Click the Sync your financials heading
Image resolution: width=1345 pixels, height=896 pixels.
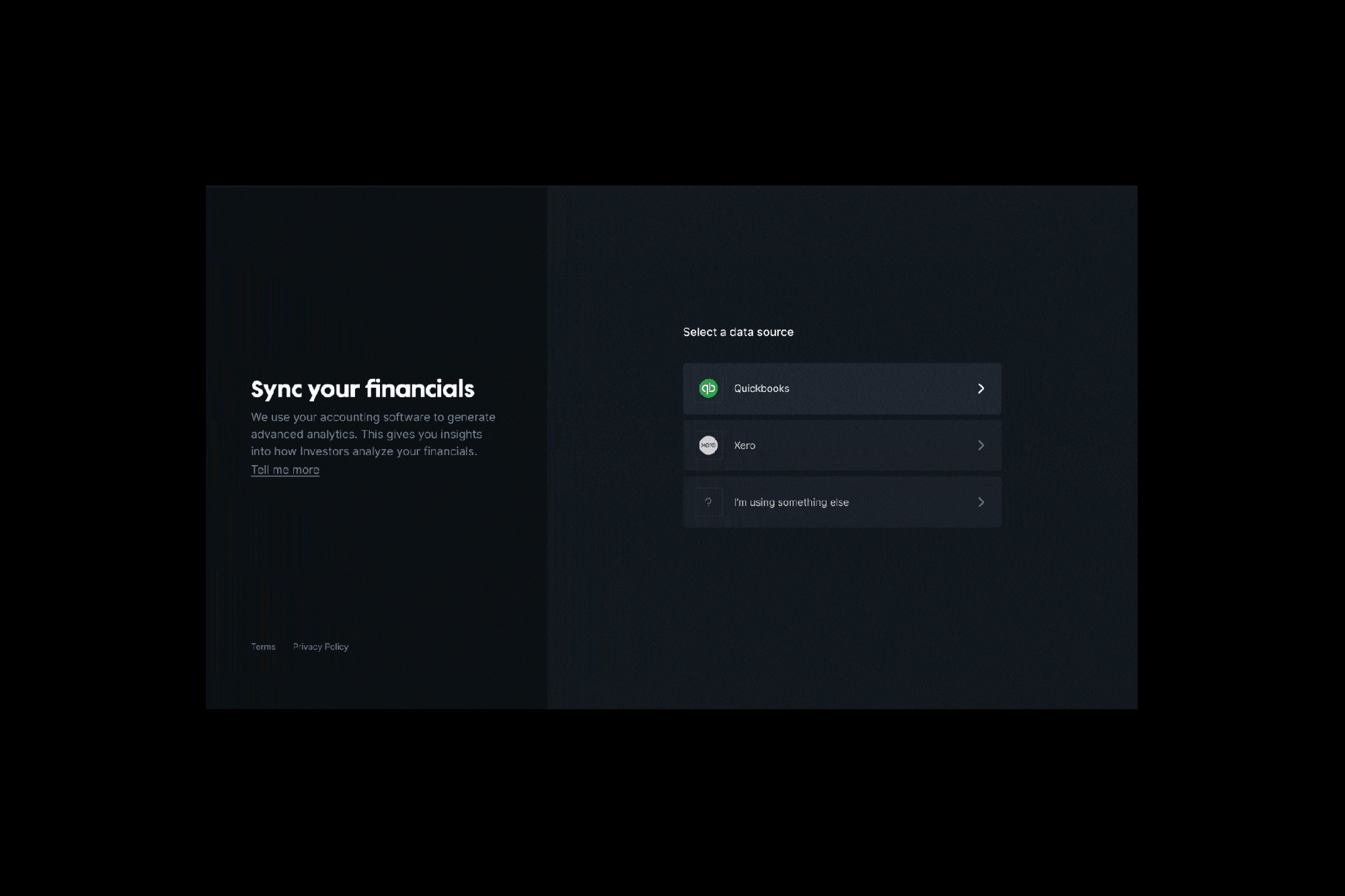(362, 389)
